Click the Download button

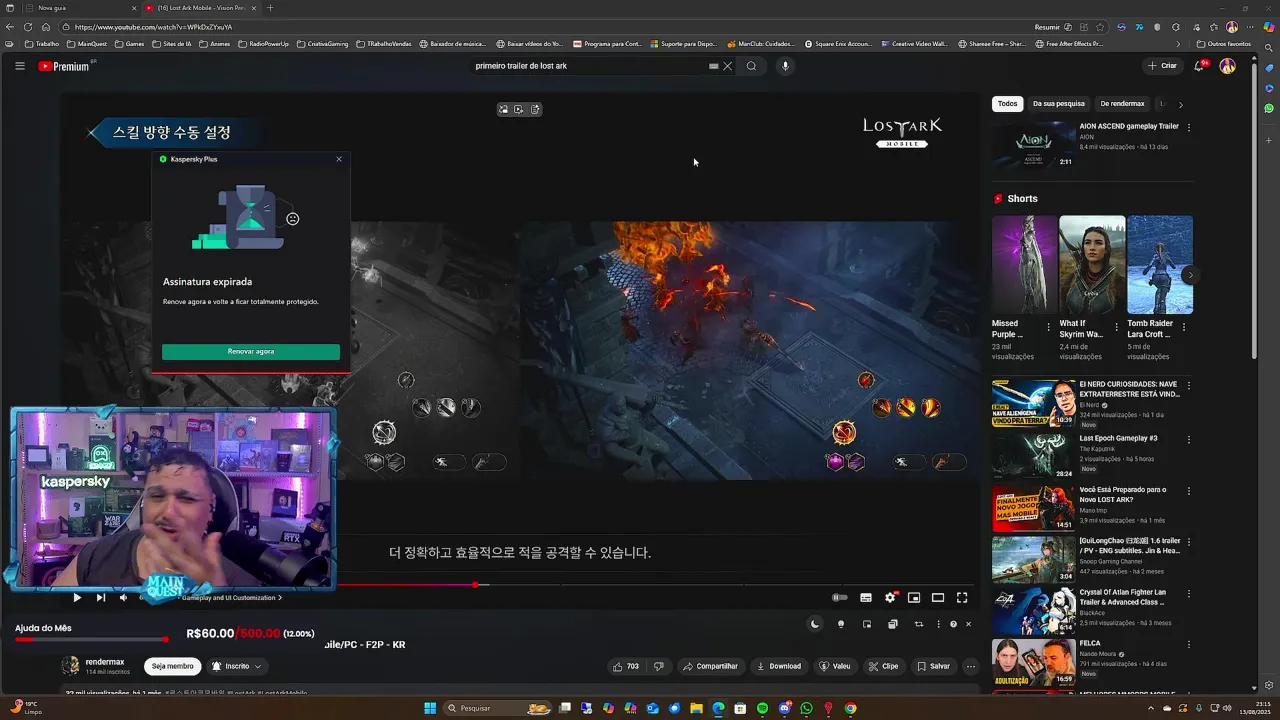click(x=779, y=666)
